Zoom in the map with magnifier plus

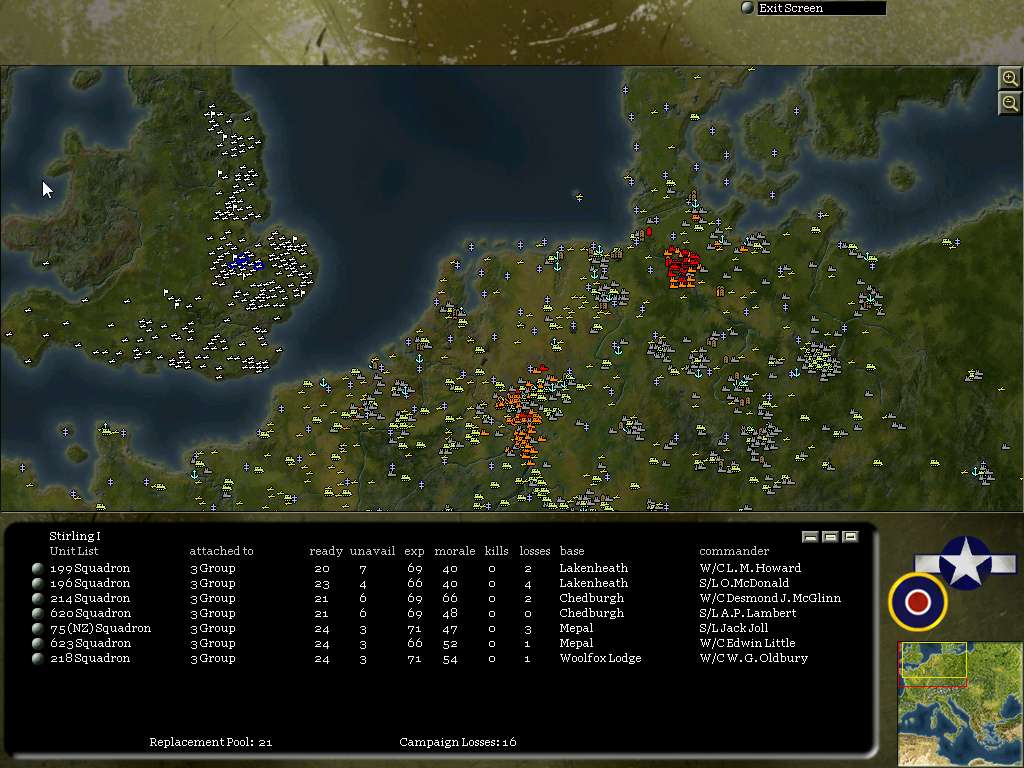[x=1009, y=79]
